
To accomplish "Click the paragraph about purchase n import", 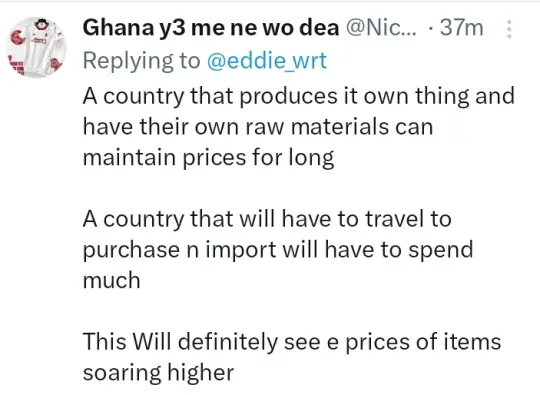I will (x=278, y=250).
